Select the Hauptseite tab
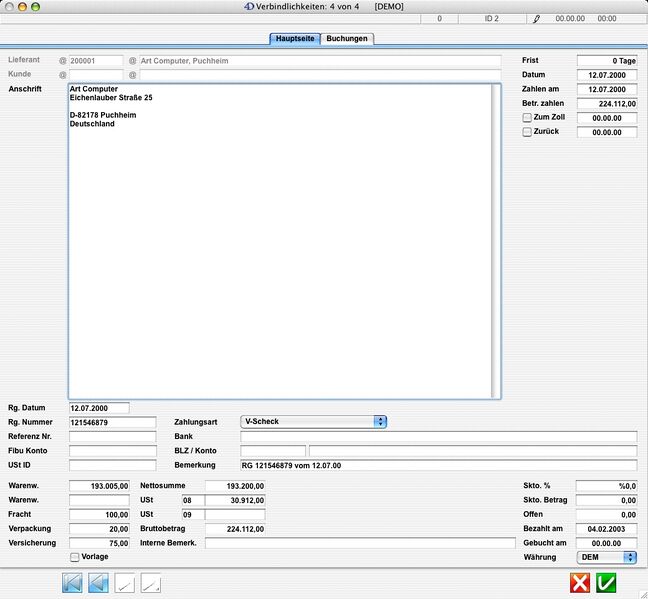This screenshot has width=648, height=599. [295, 39]
